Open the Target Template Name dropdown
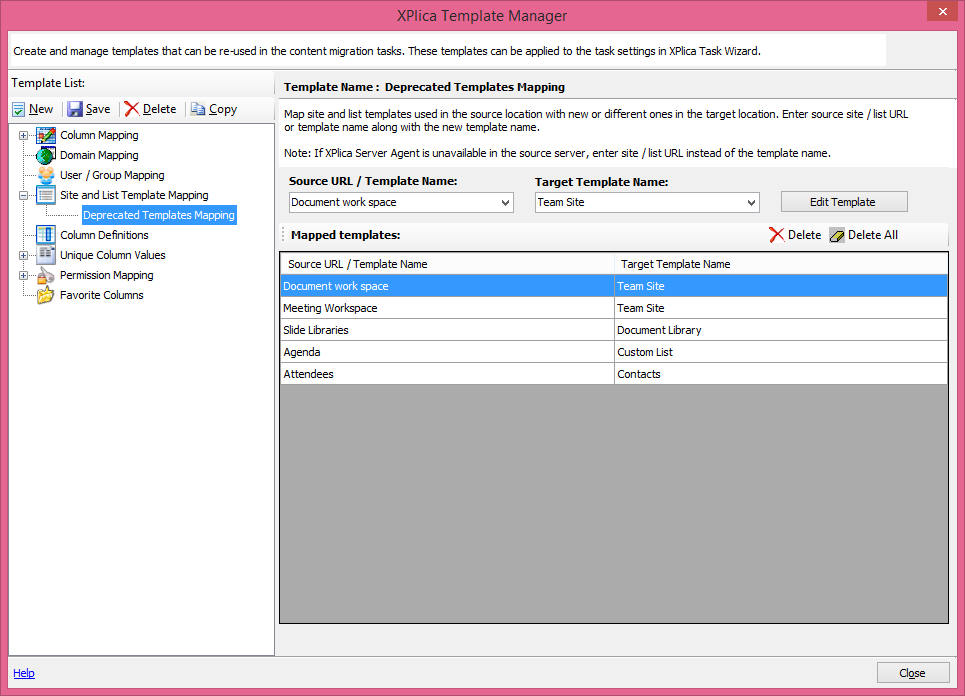Image resolution: width=965 pixels, height=696 pixels. tap(751, 202)
